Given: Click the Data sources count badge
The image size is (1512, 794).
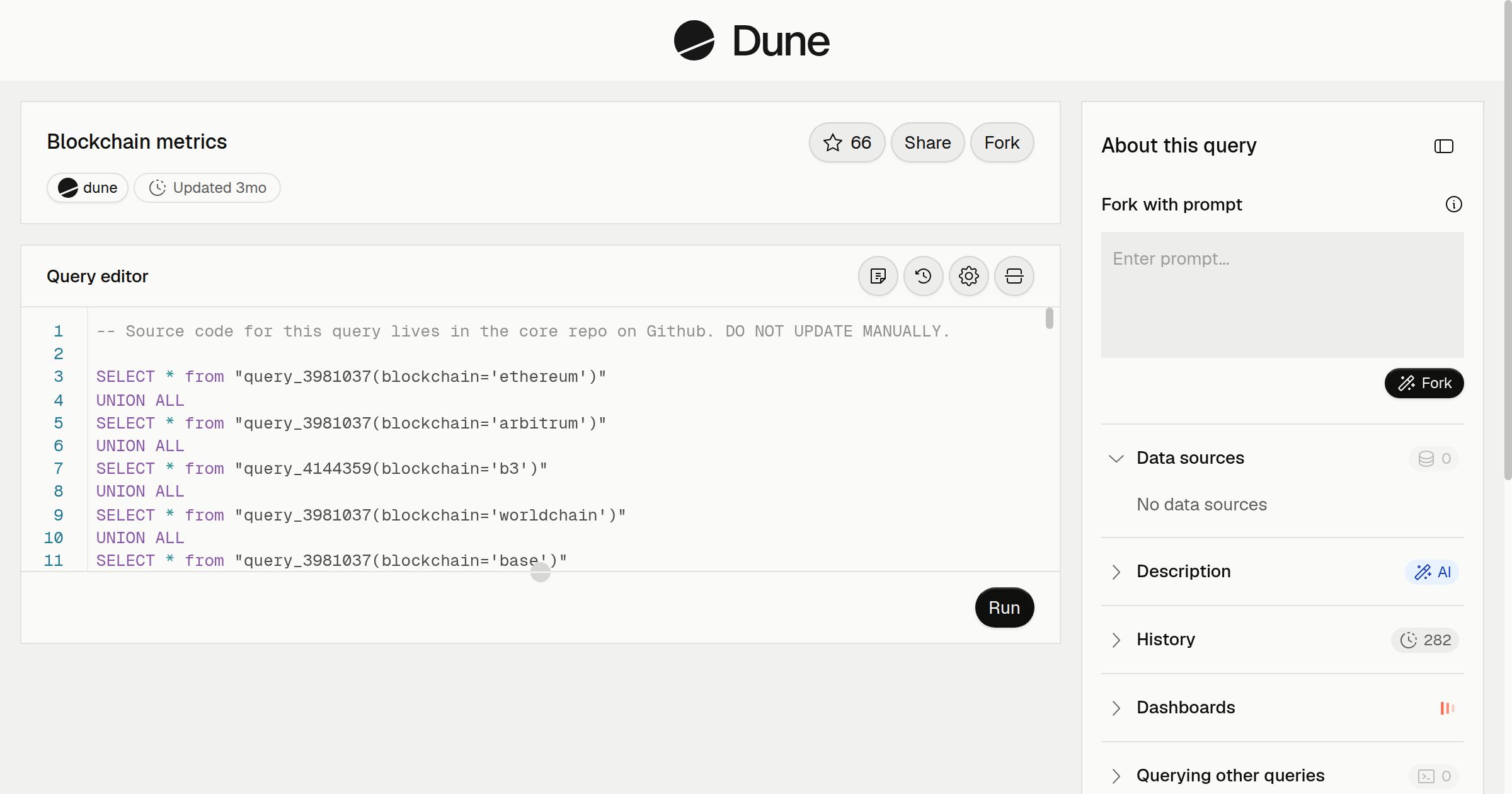Looking at the screenshot, I should [1434, 459].
